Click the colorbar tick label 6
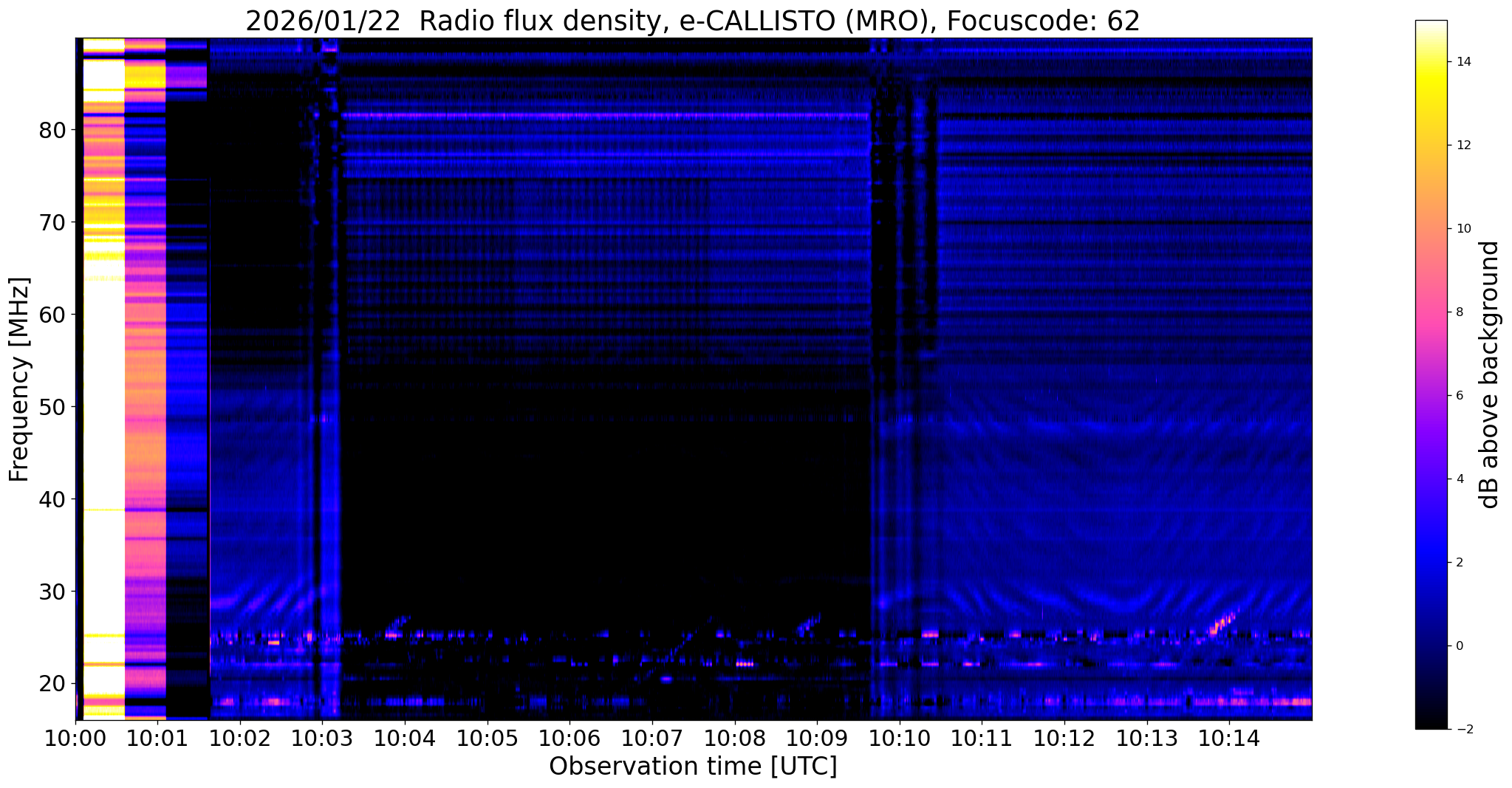Screen dimensions: 1512x788 (1459, 396)
